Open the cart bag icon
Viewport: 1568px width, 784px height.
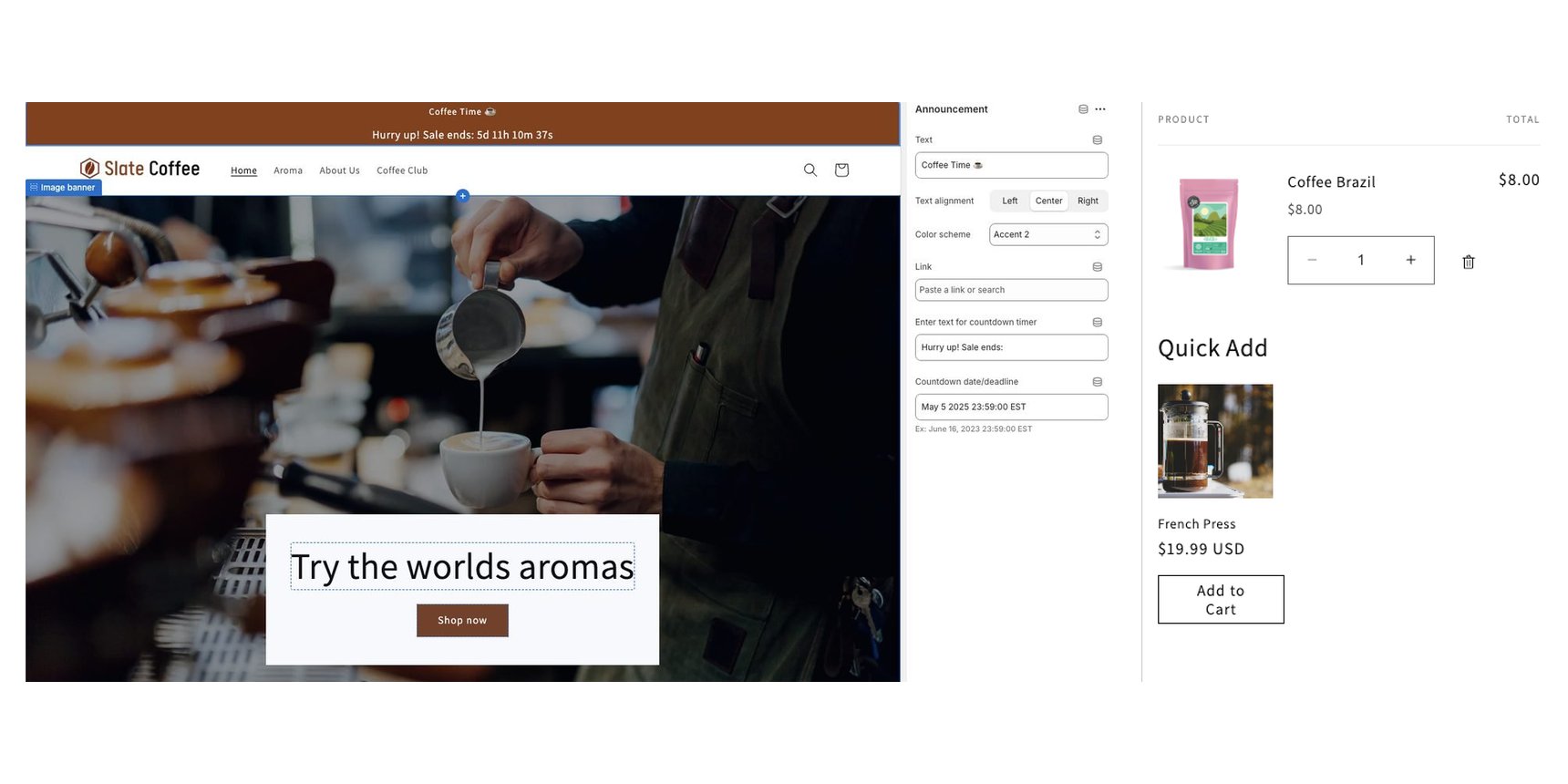coord(841,170)
